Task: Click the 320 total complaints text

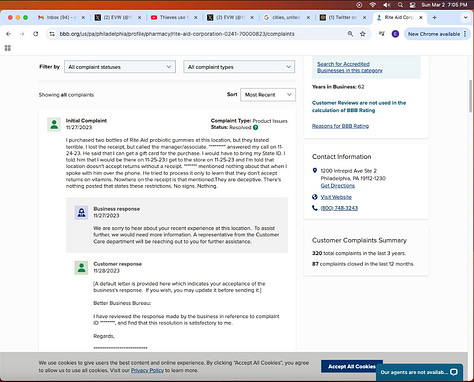Action: 359,253
